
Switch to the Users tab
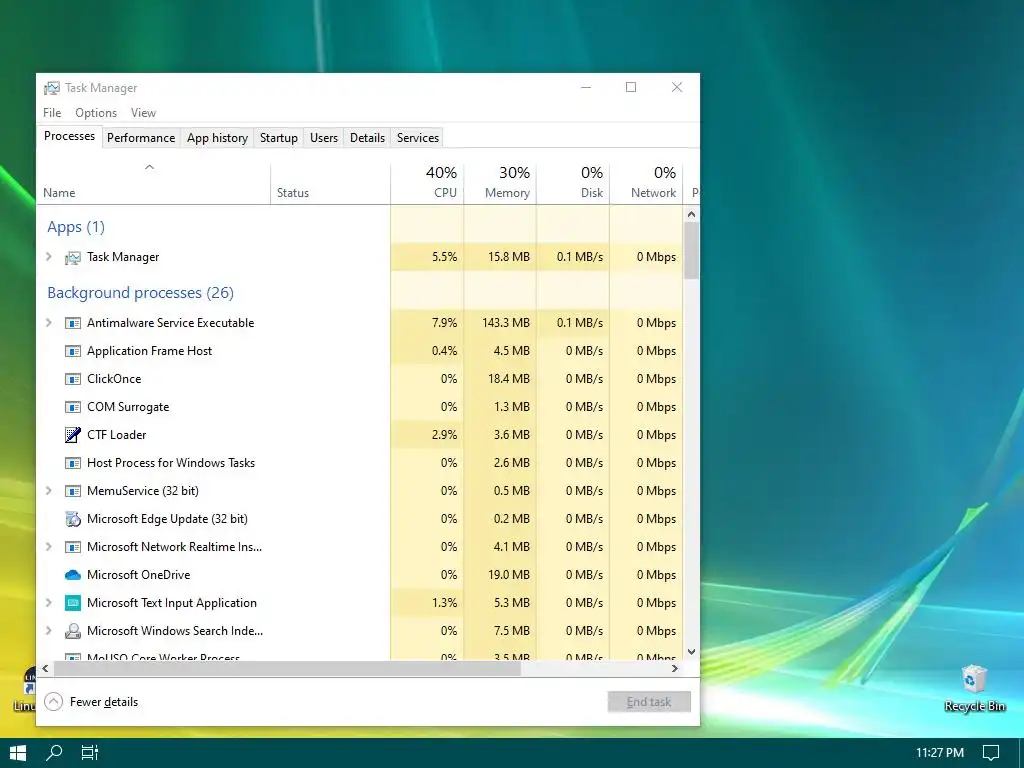coord(324,138)
